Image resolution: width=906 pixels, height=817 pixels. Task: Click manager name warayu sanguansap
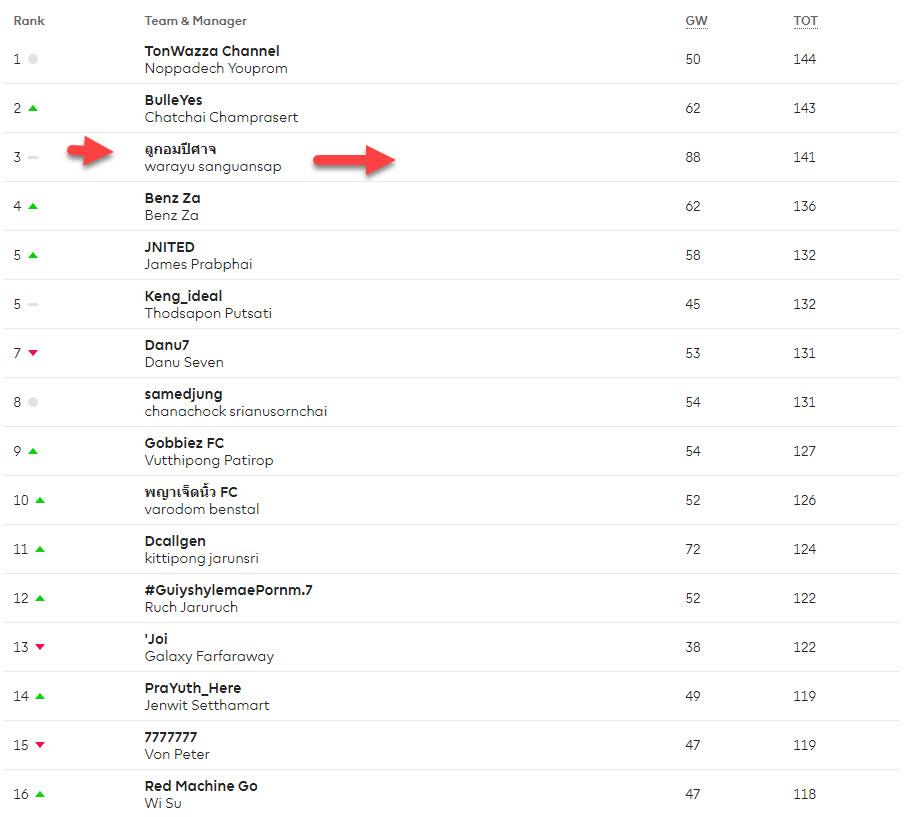213,167
